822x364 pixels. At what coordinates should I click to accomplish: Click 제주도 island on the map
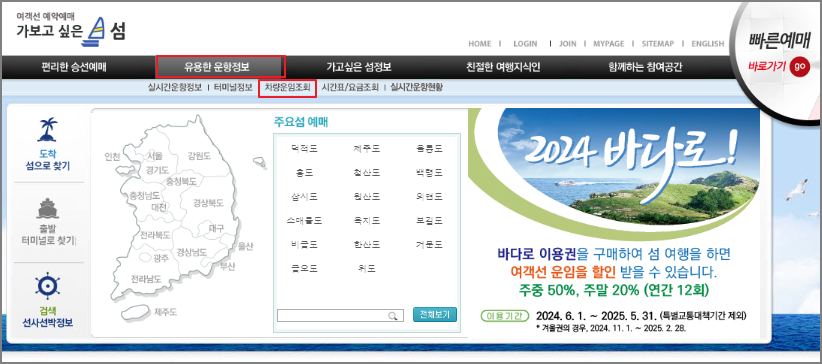click(x=166, y=312)
